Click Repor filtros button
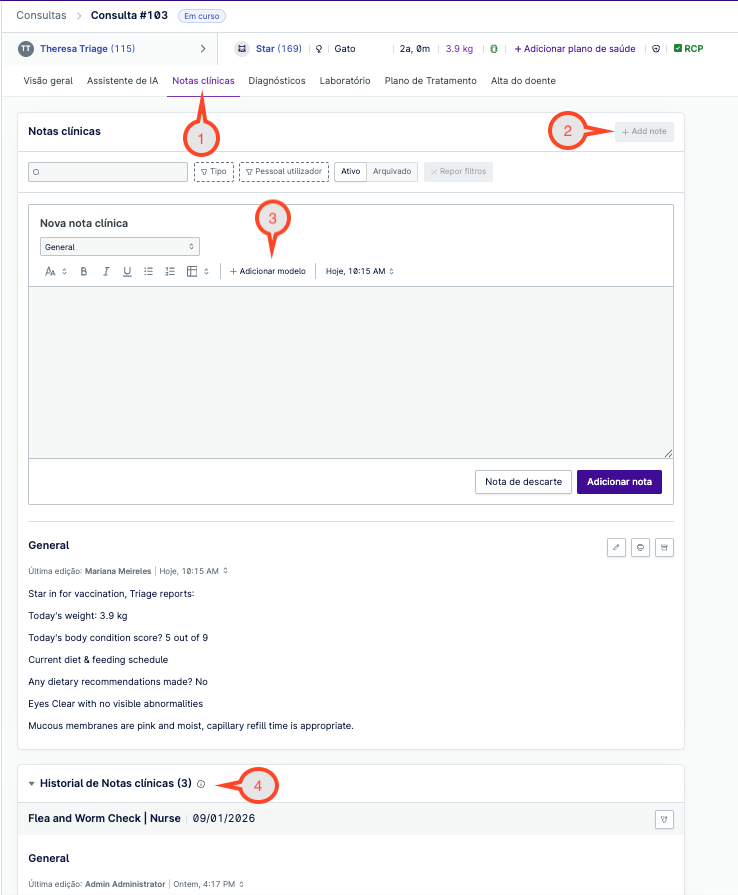This screenshot has width=738, height=895. pyautogui.click(x=458, y=172)
